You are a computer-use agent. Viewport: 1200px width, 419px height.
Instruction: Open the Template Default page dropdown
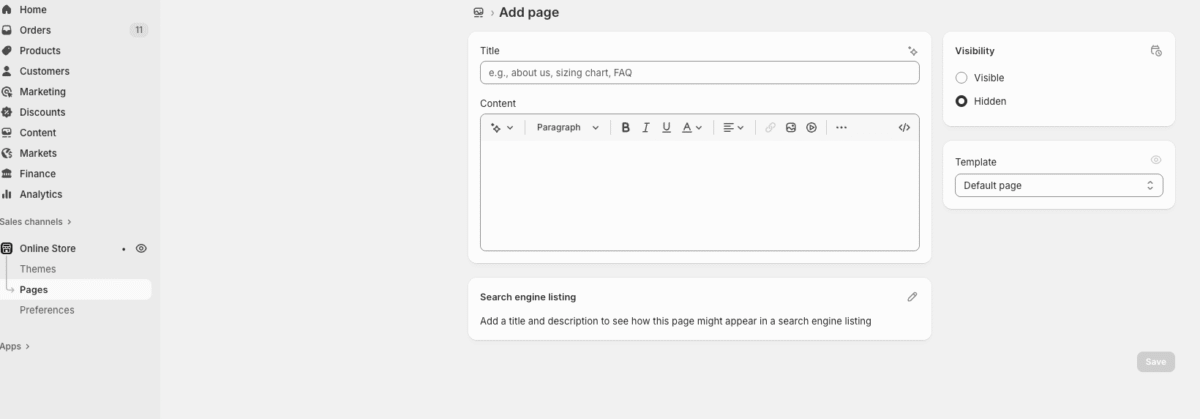[x=1058, y=186]
